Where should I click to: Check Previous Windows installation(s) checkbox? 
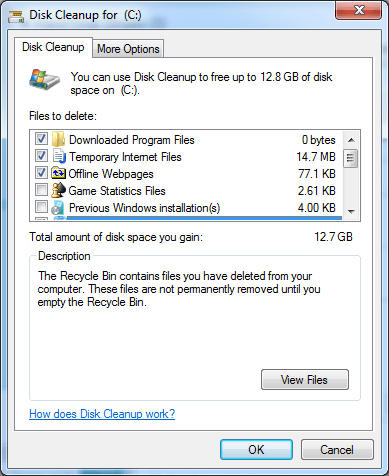pyautogui.click(x=41, y=207)
